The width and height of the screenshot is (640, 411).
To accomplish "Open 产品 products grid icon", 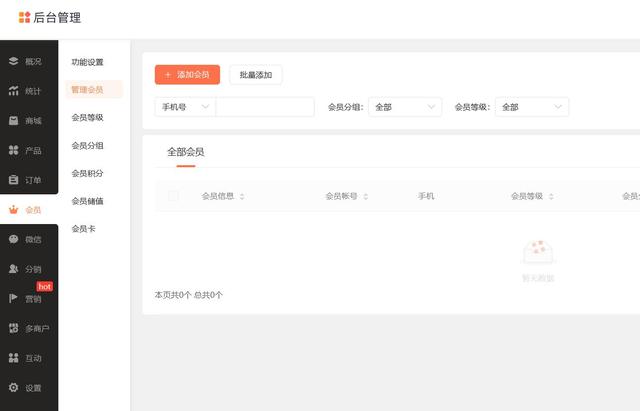I will tap(13, 150).
